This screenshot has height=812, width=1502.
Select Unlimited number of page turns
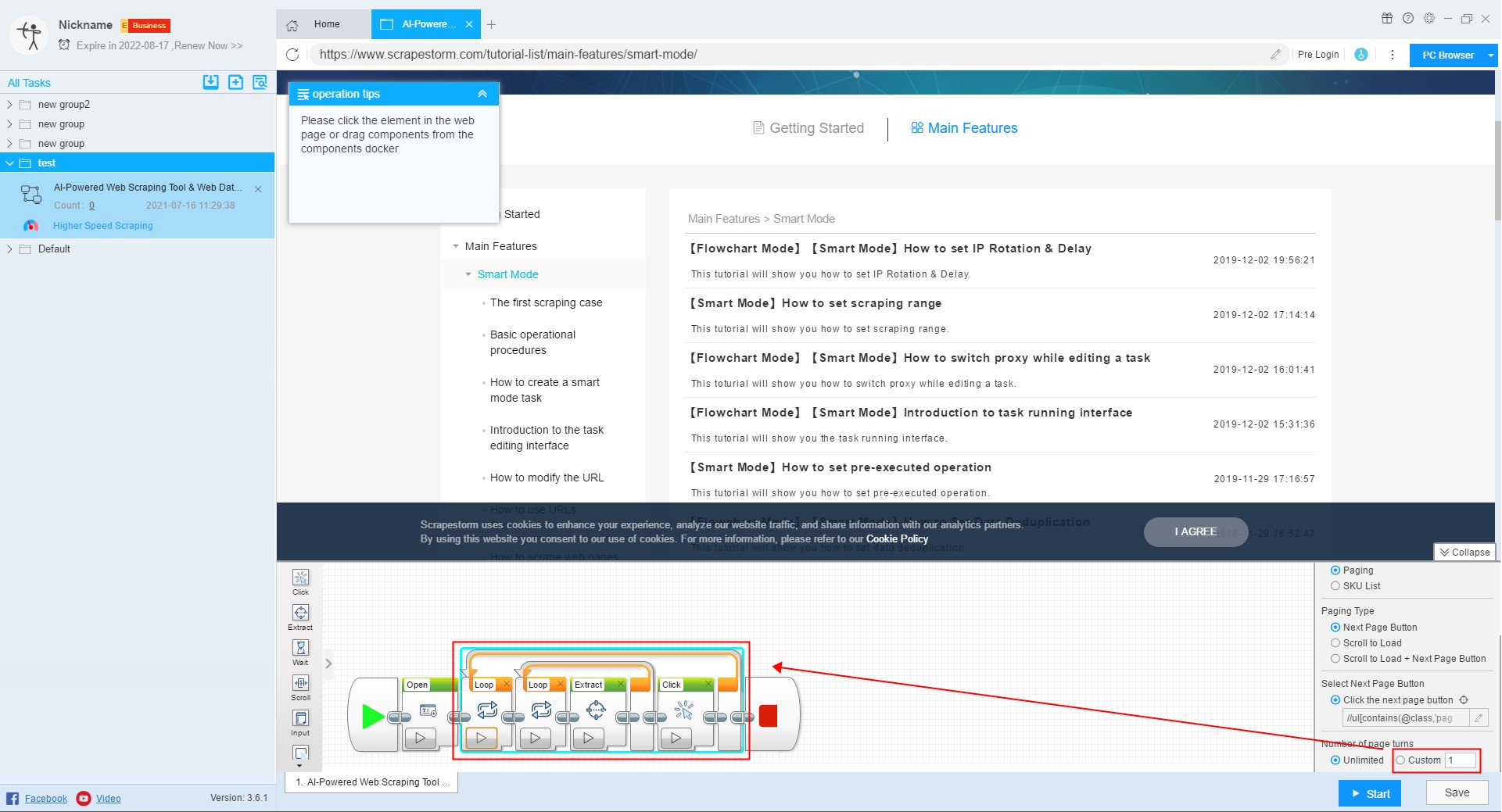click(1335, 760)
